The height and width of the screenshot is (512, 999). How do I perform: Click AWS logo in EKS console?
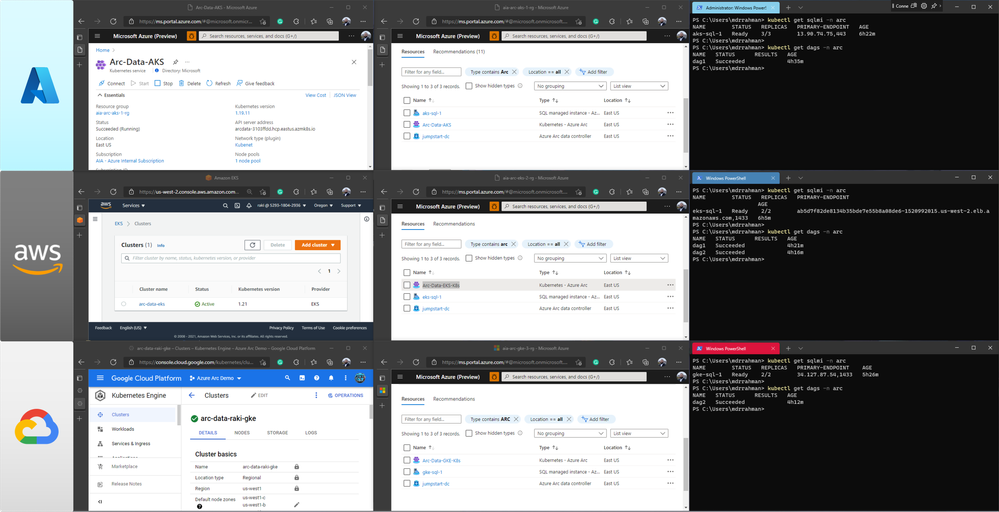pyautogui.click(x=105, y=205)
